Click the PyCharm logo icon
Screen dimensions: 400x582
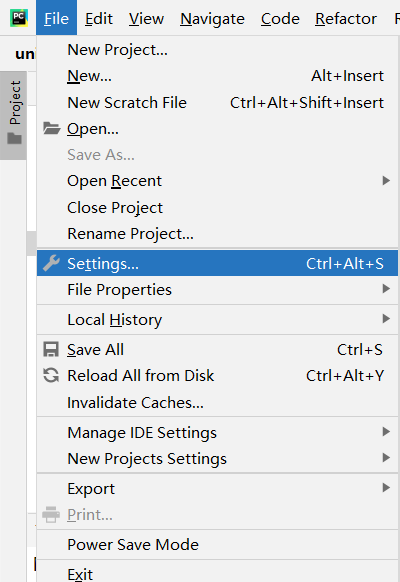(19, 19)
